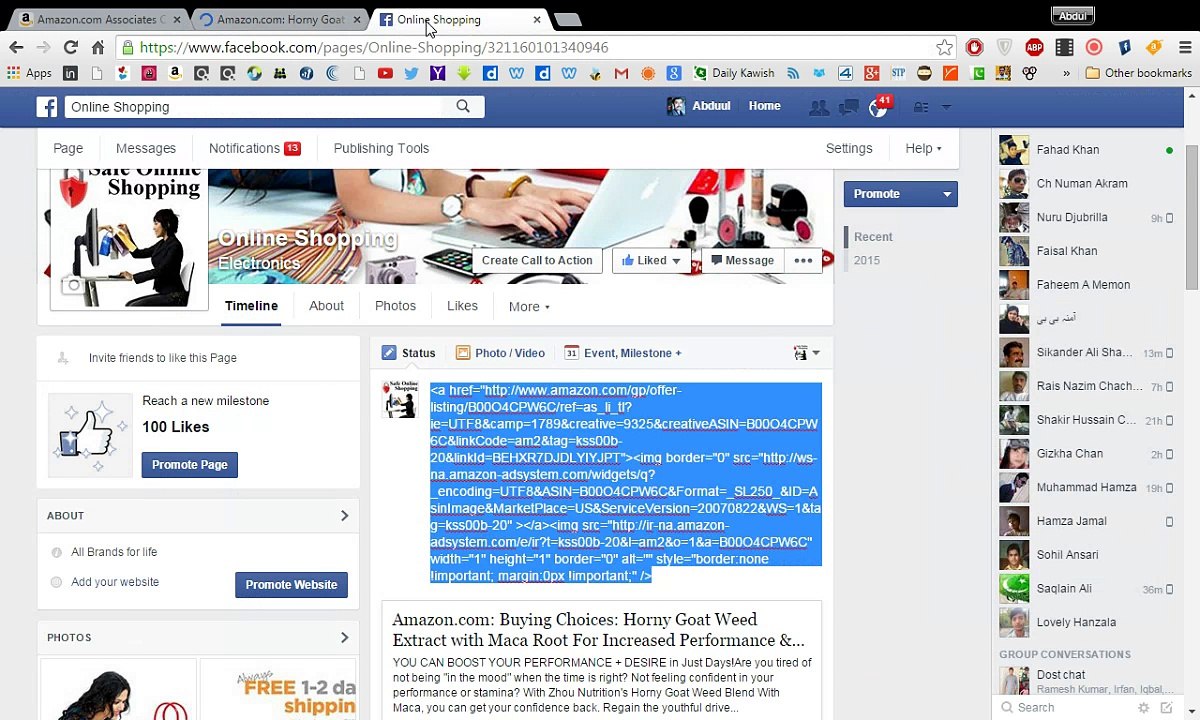The height and width of the screenshot is (720, 1200).
Task: Jump to 2015 on the timeline
Action: [867, 260]
